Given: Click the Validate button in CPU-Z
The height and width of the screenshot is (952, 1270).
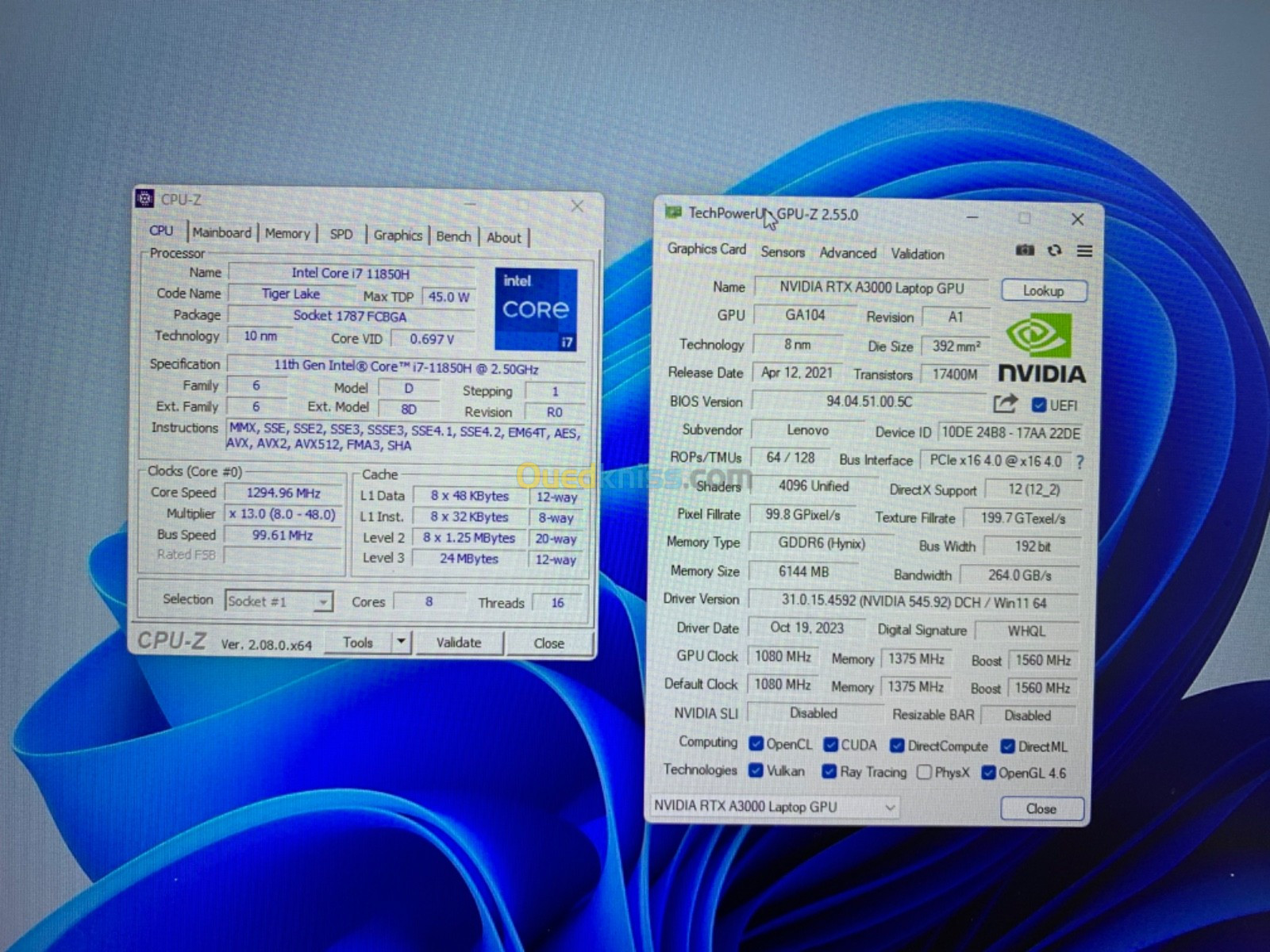Looking at the screenshot, I should (459, 643).
